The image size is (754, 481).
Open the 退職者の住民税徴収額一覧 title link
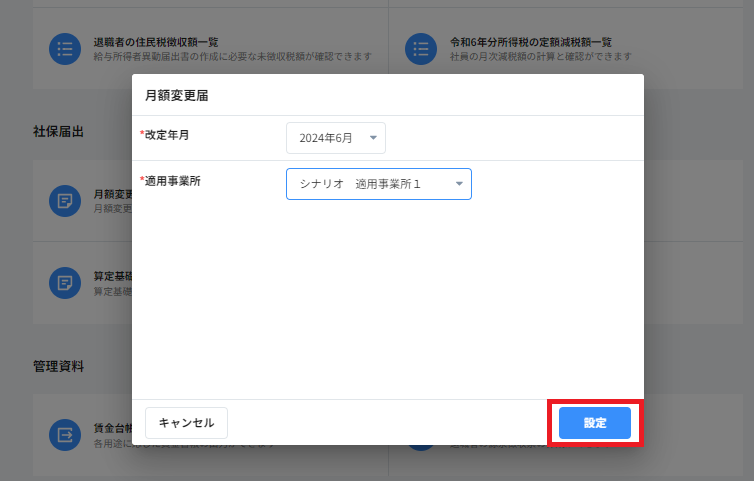[156, 42]
